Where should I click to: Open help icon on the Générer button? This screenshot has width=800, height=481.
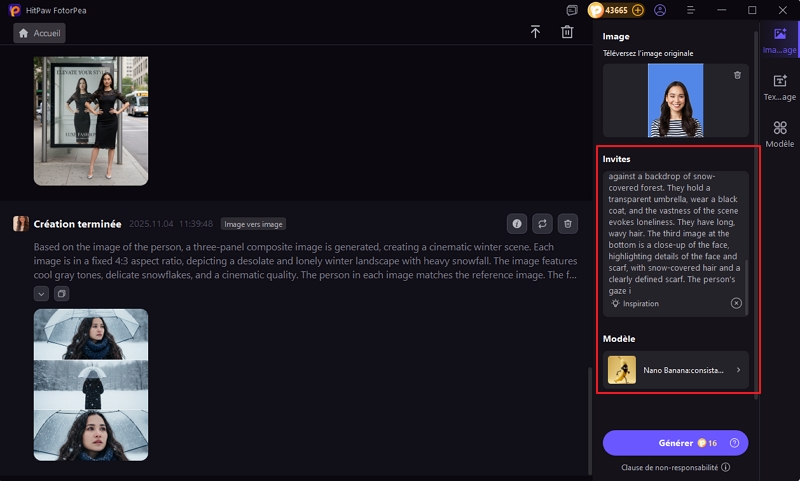point(734,443)
